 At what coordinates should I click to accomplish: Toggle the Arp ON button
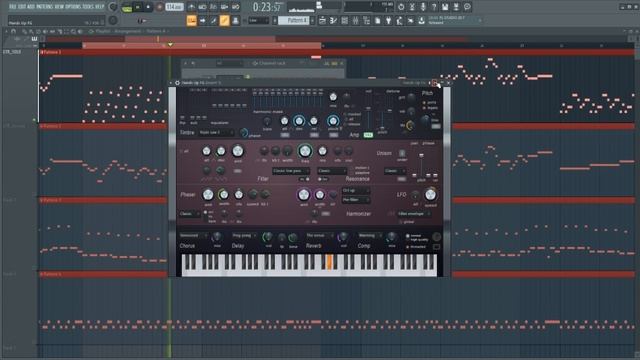(x=368, y=135)
